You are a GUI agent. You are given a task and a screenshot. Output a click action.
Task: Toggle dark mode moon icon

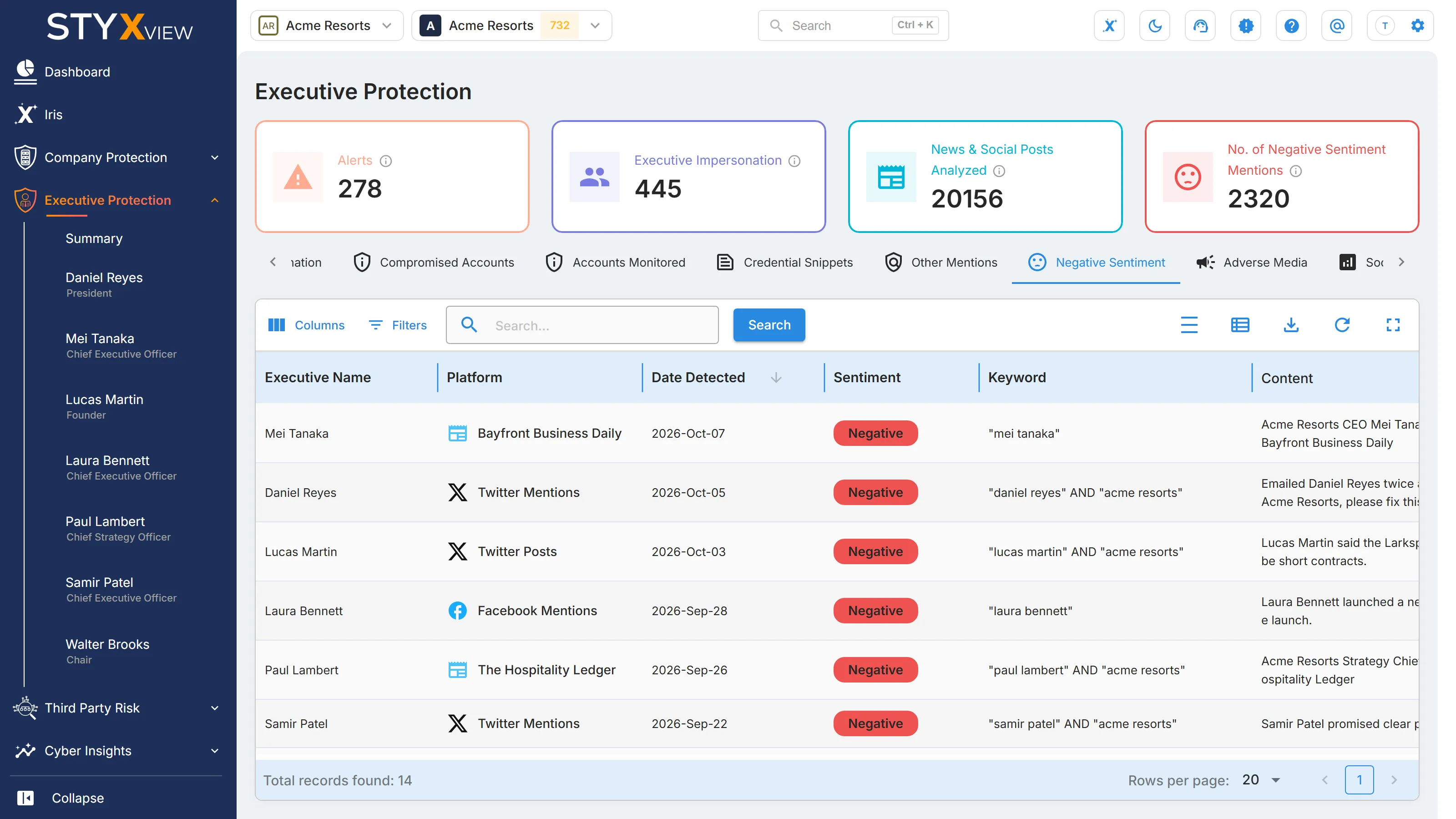coord(1155,25)
